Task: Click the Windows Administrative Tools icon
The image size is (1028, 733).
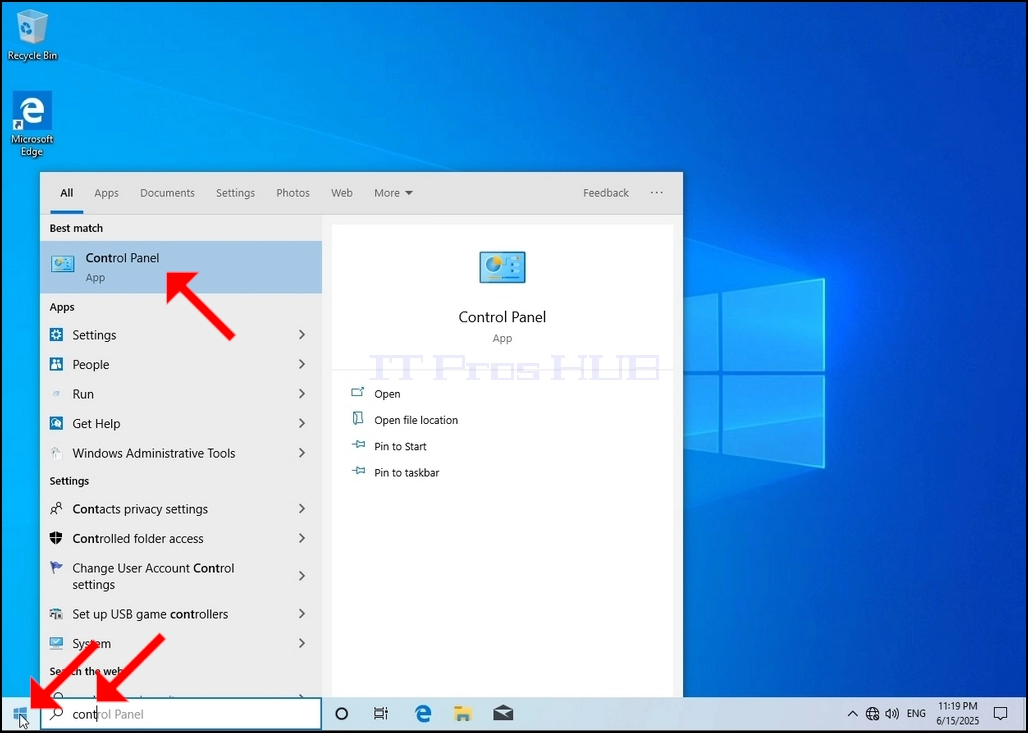Action: click(56, 452)
